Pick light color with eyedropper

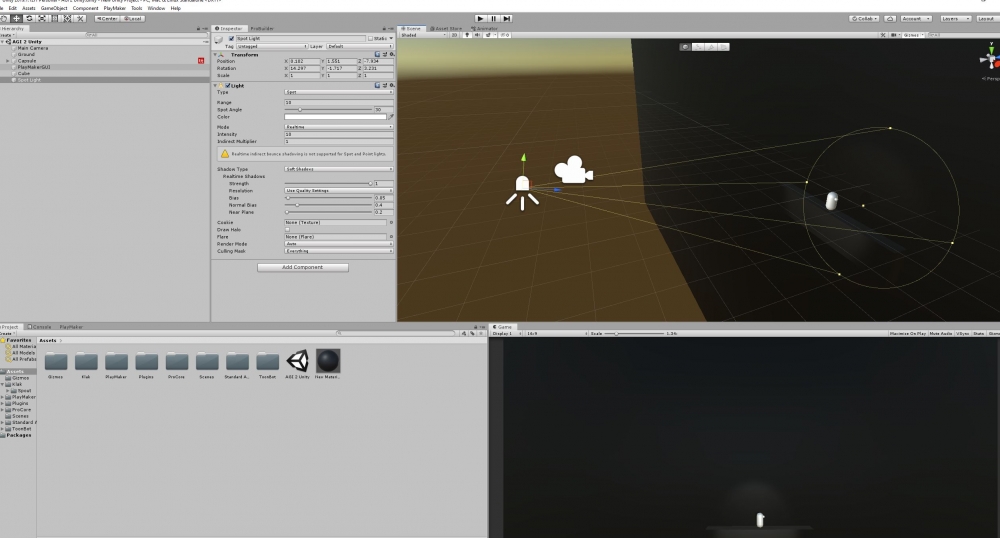click(x=391, y=117)
